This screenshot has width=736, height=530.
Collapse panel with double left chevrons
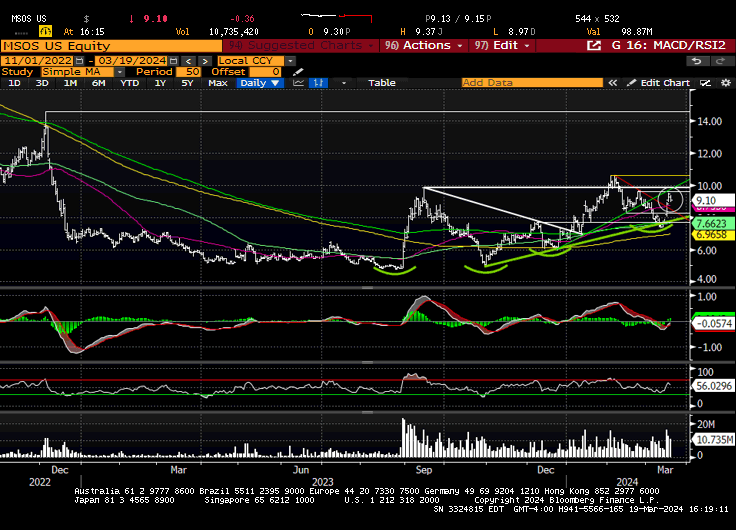613,83
